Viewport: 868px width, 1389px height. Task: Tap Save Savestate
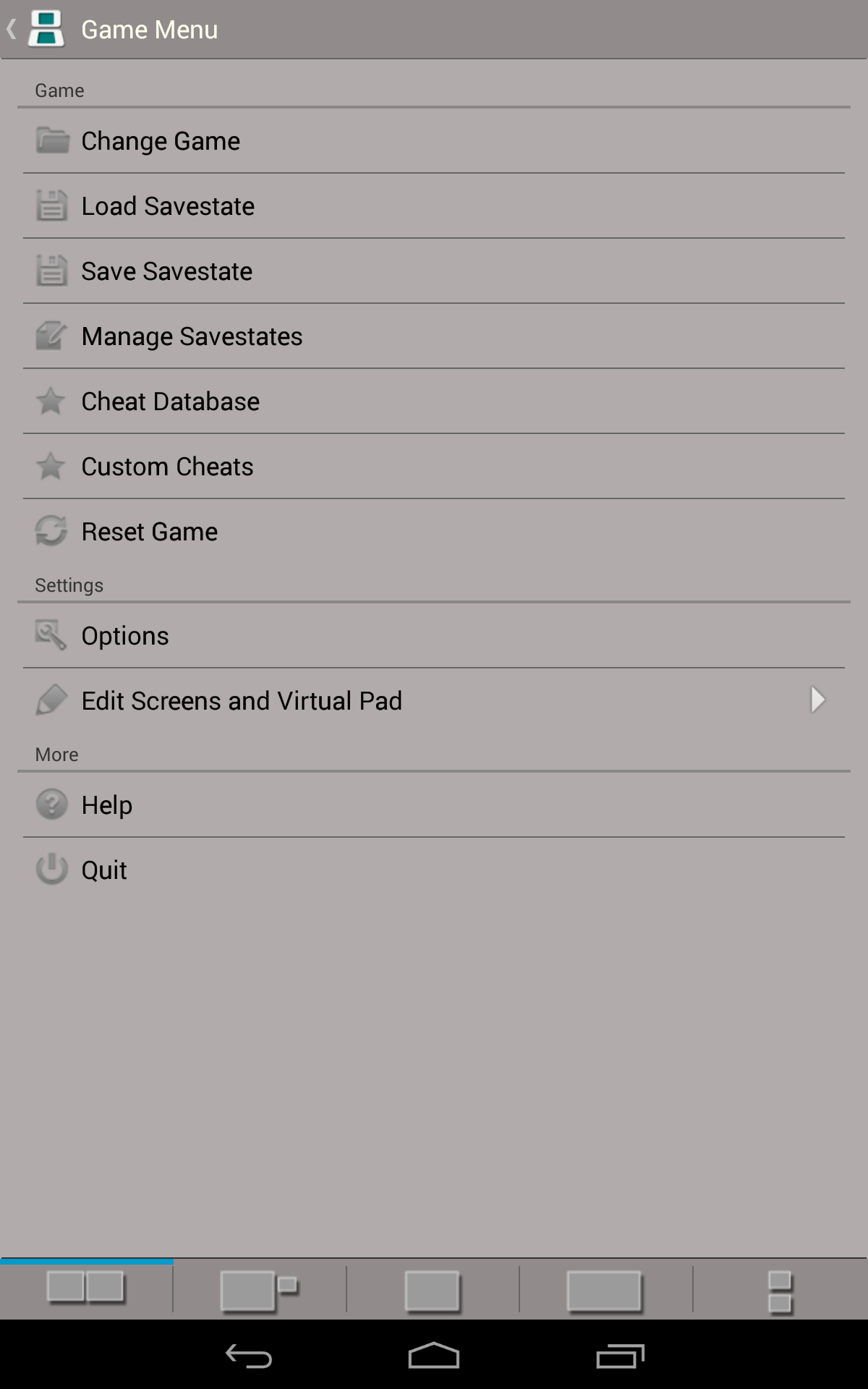(x=167, y=271)
